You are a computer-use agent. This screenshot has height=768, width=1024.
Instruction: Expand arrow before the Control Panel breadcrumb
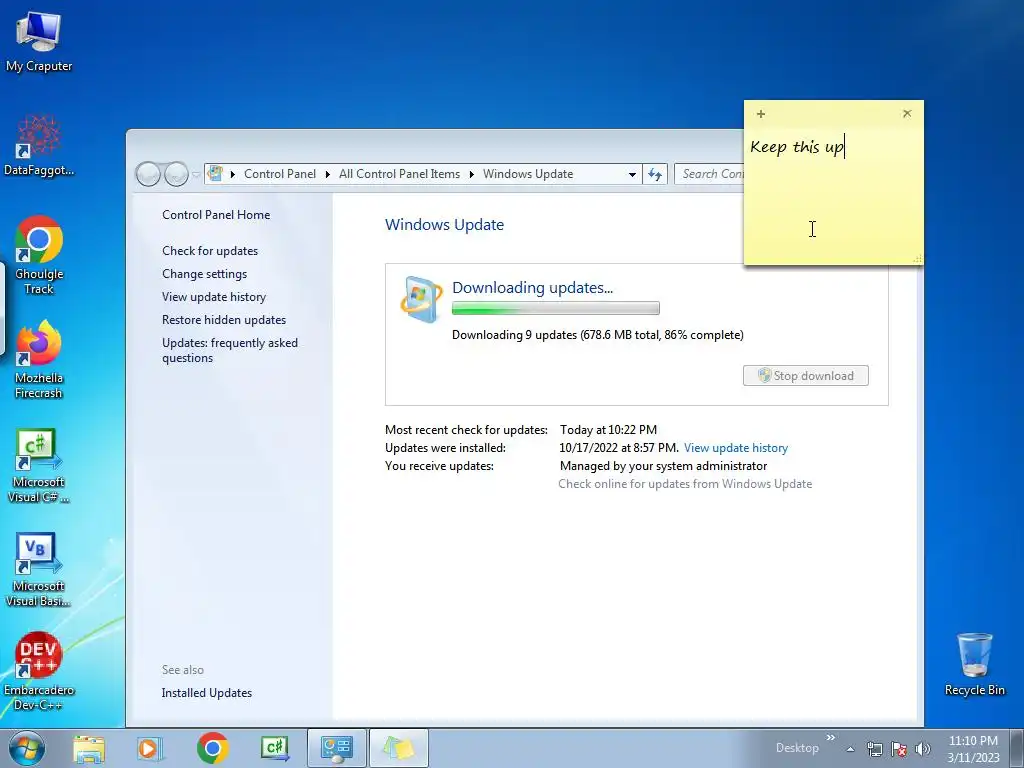point(232,174)
